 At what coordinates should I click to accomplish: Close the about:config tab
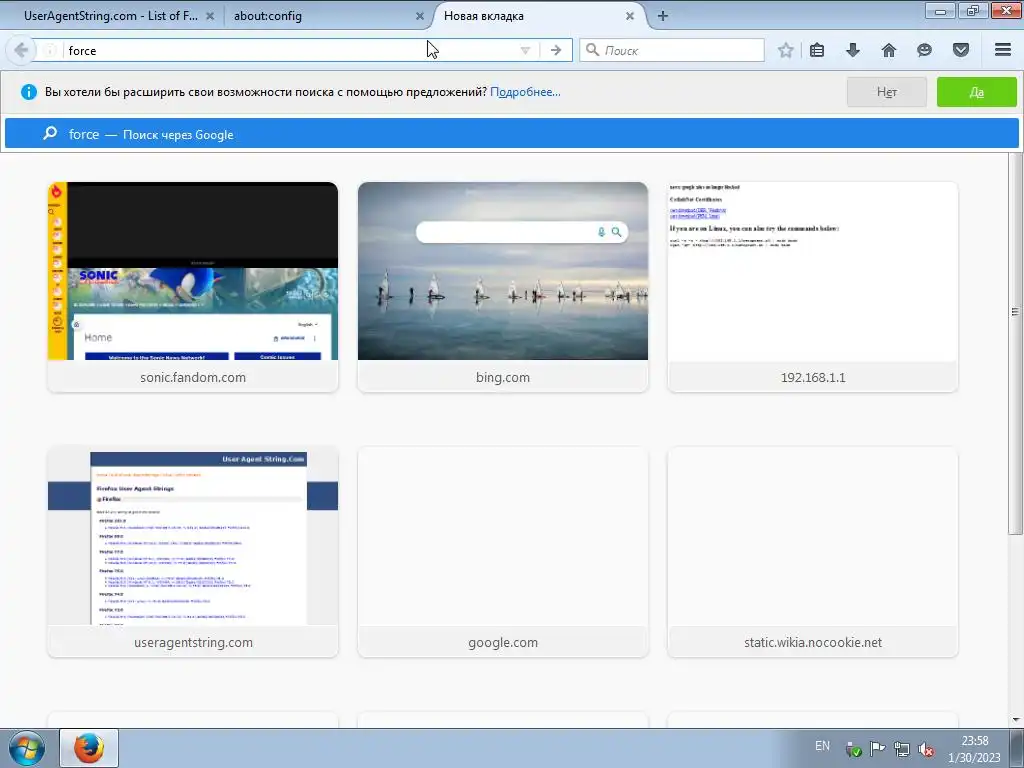click(420, 16)
